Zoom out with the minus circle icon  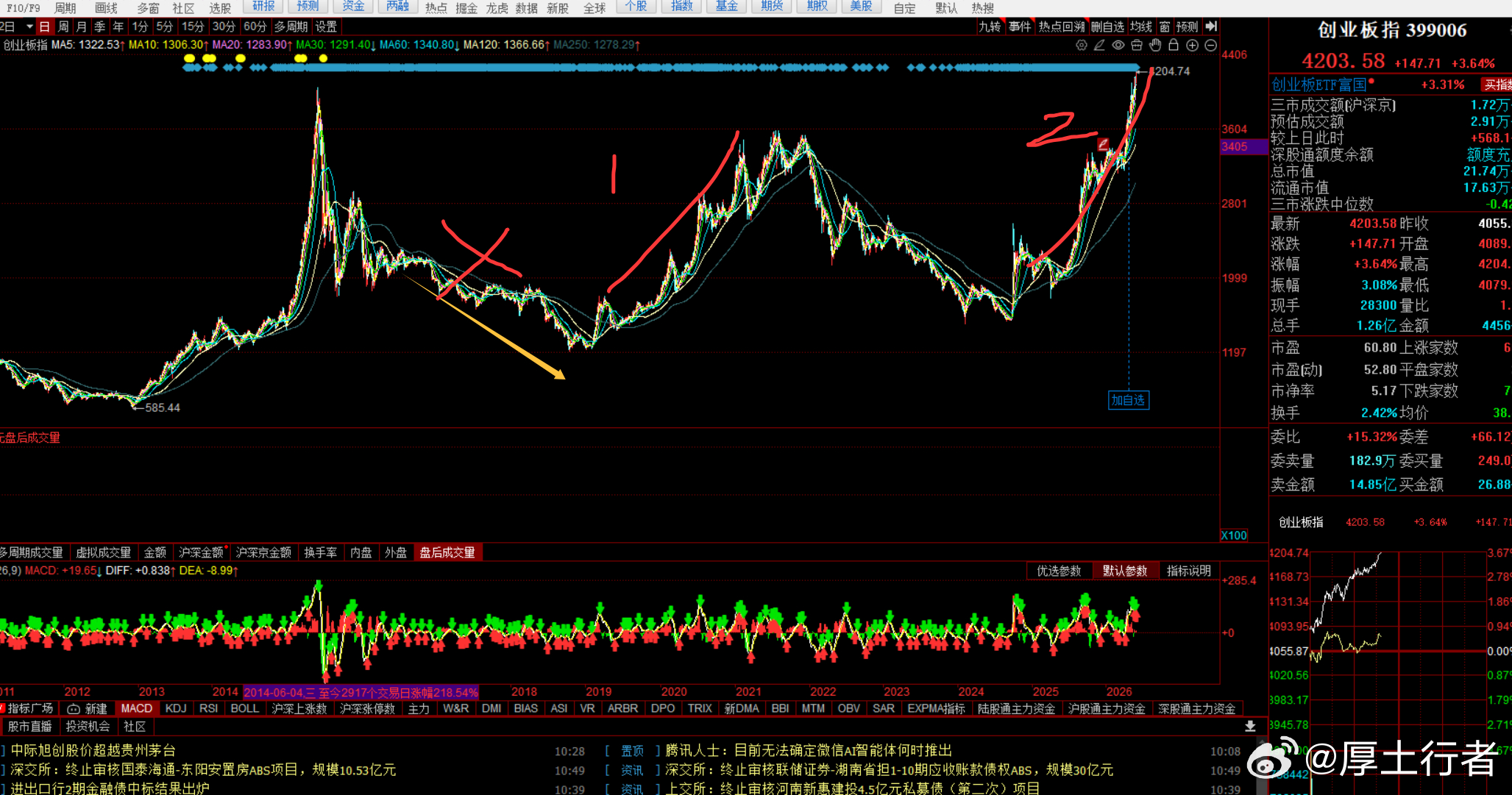tap(1210, 45)
